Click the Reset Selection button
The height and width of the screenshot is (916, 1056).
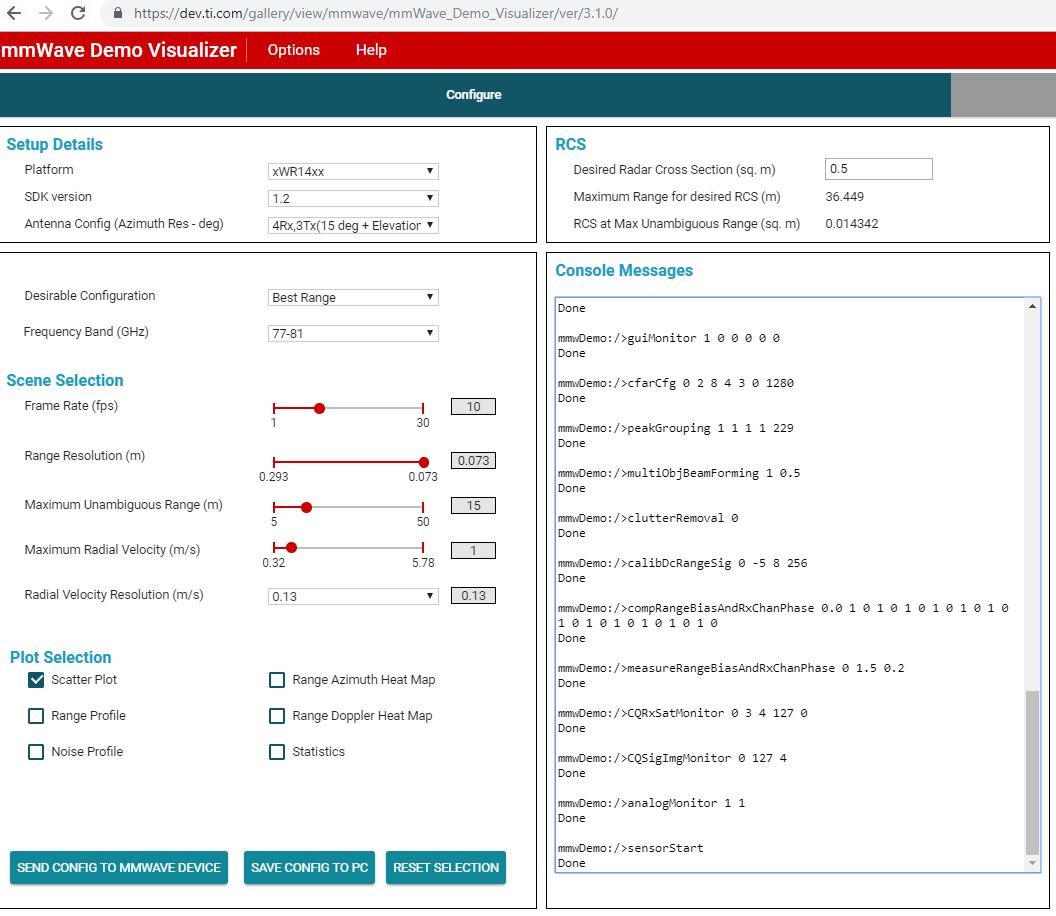446,868
